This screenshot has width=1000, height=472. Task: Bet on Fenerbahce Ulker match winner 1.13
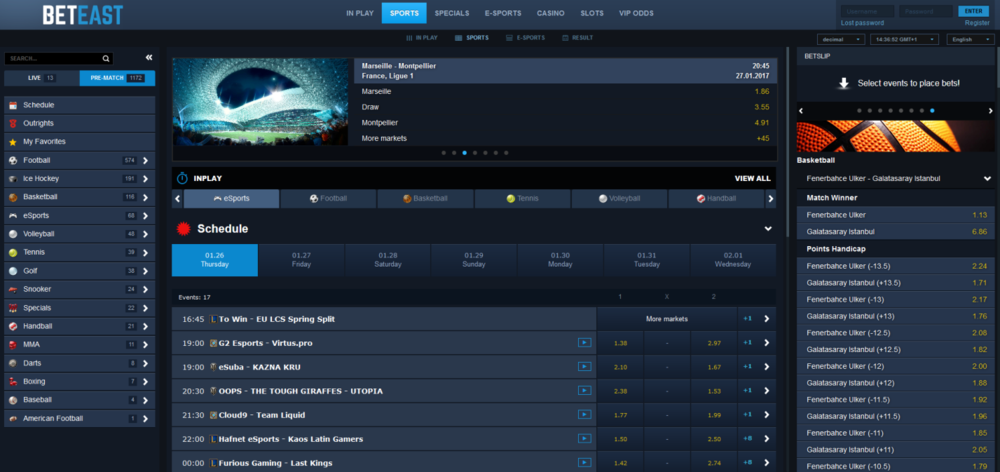895,215
